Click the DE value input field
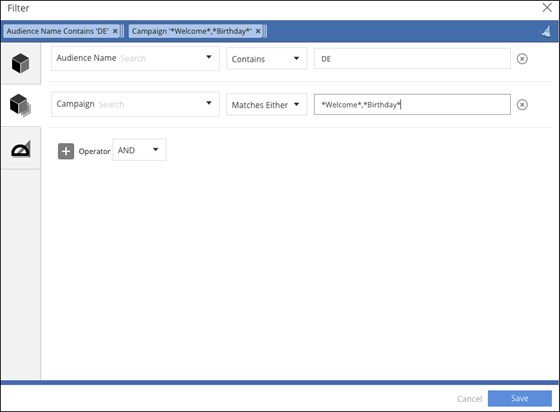 pos(412,59)
